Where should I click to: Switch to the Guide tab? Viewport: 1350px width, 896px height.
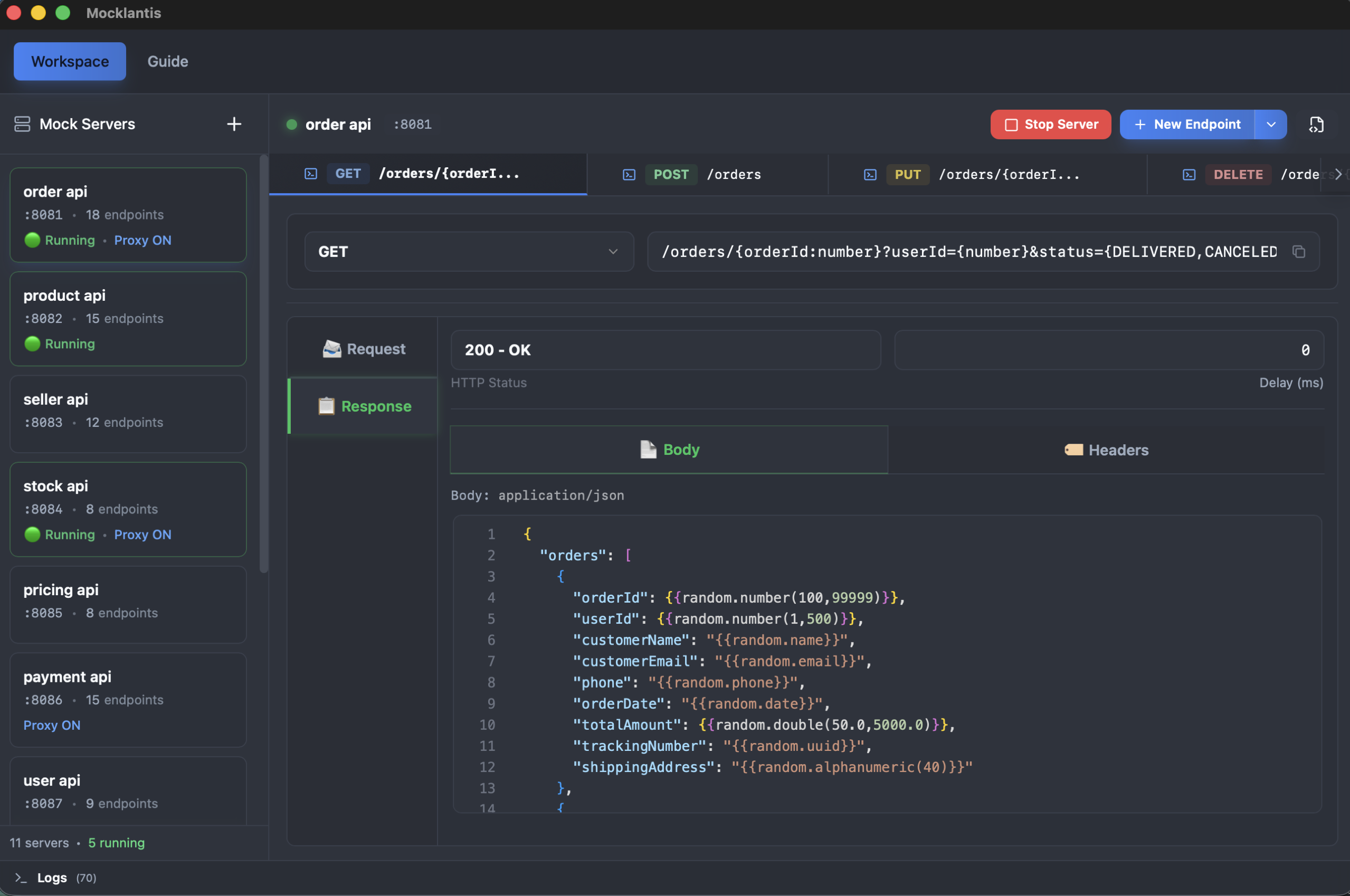coord(167,61)
